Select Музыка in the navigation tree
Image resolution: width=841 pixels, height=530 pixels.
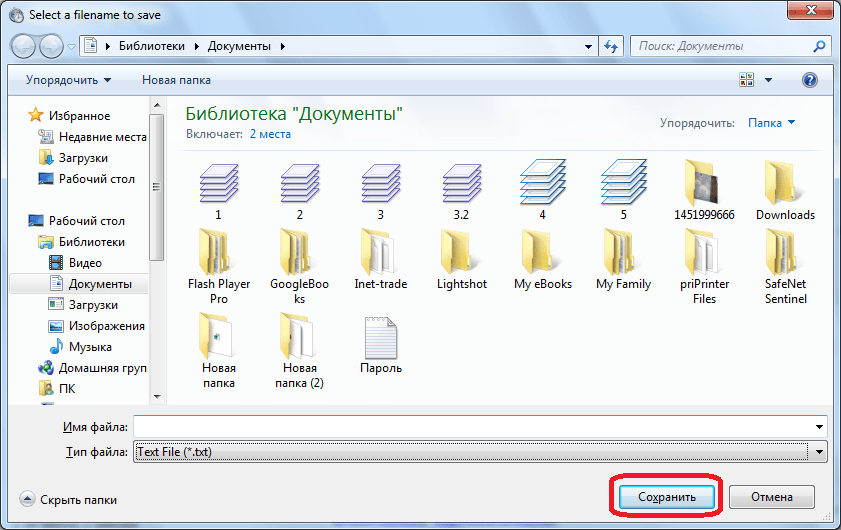tap(90, 346)
